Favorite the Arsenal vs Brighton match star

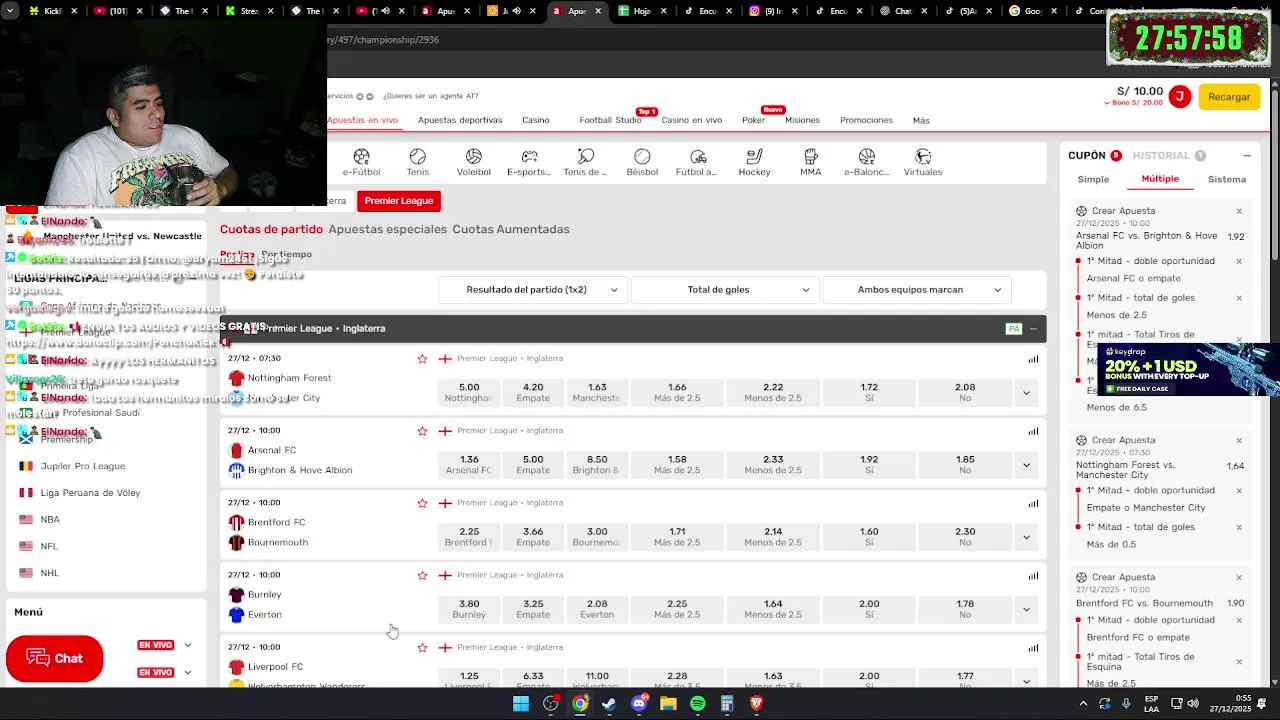pyautogui.click(x=422, y=431)
